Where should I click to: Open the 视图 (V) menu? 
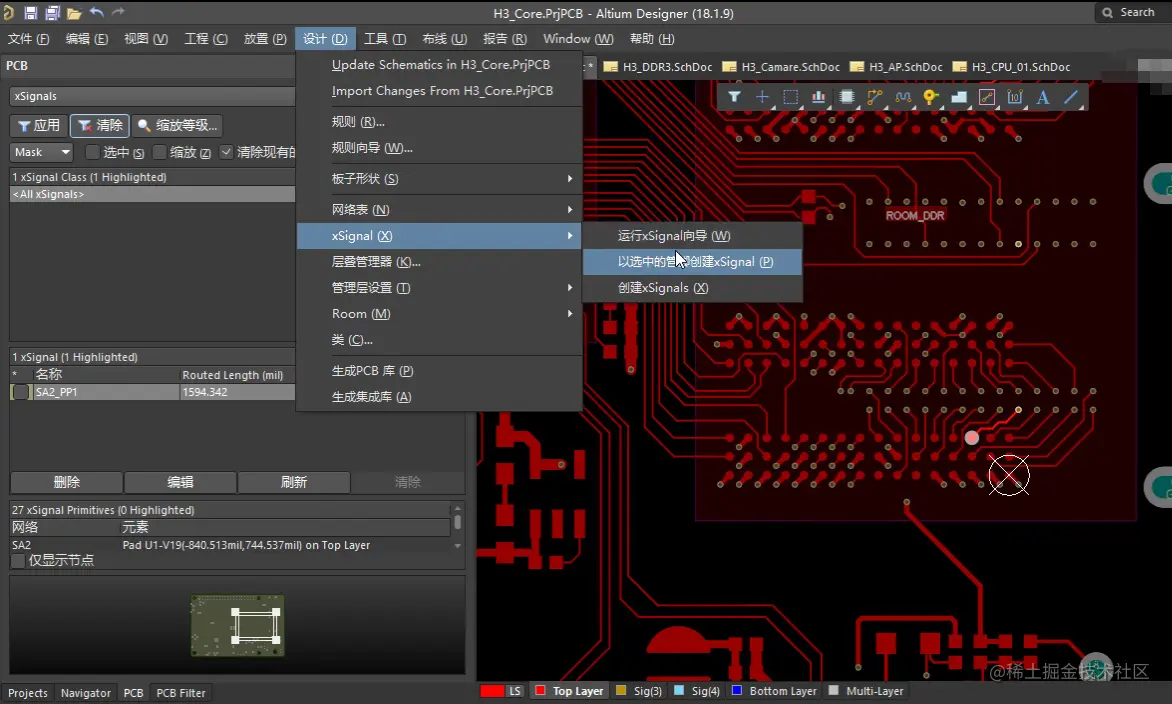146,39
